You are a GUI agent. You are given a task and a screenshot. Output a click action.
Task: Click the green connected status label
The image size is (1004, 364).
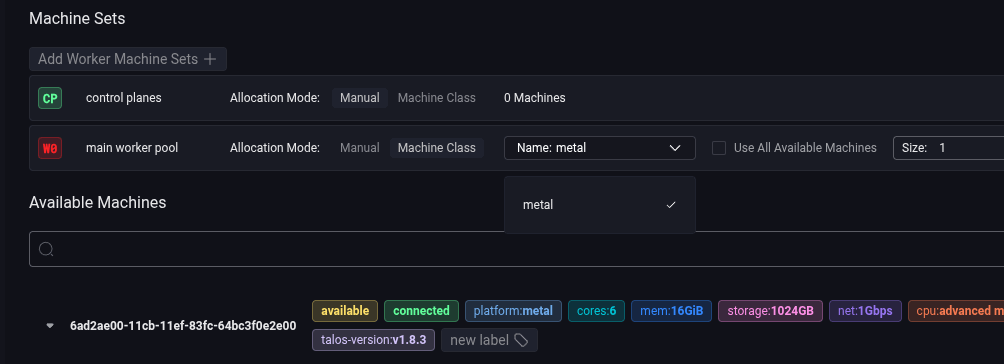(x=421, y=311)
